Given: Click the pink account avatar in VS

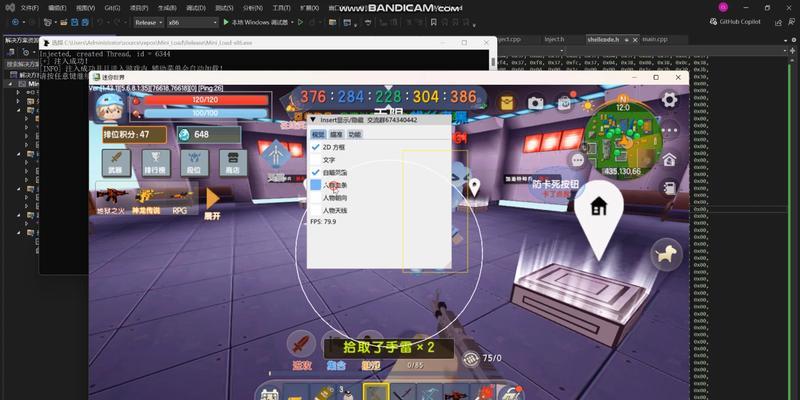Looking at the screenshot, I should click(723, 7).
